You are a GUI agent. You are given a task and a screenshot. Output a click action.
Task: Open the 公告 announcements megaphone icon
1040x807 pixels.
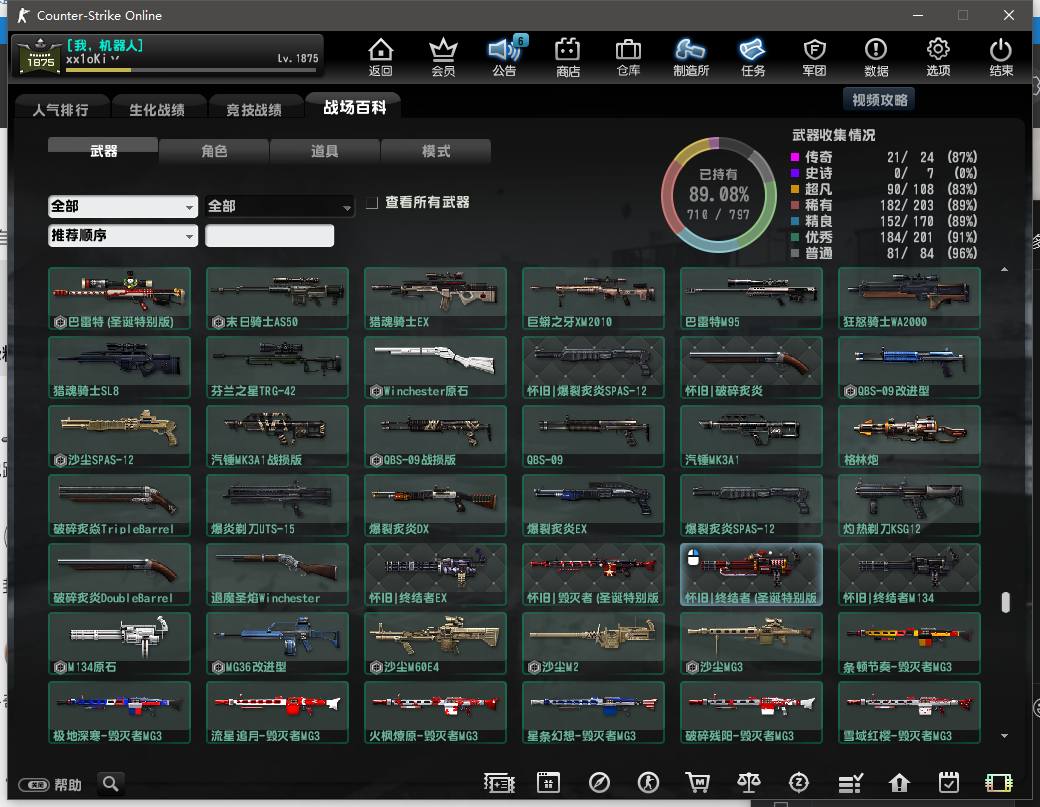point(505,56)
